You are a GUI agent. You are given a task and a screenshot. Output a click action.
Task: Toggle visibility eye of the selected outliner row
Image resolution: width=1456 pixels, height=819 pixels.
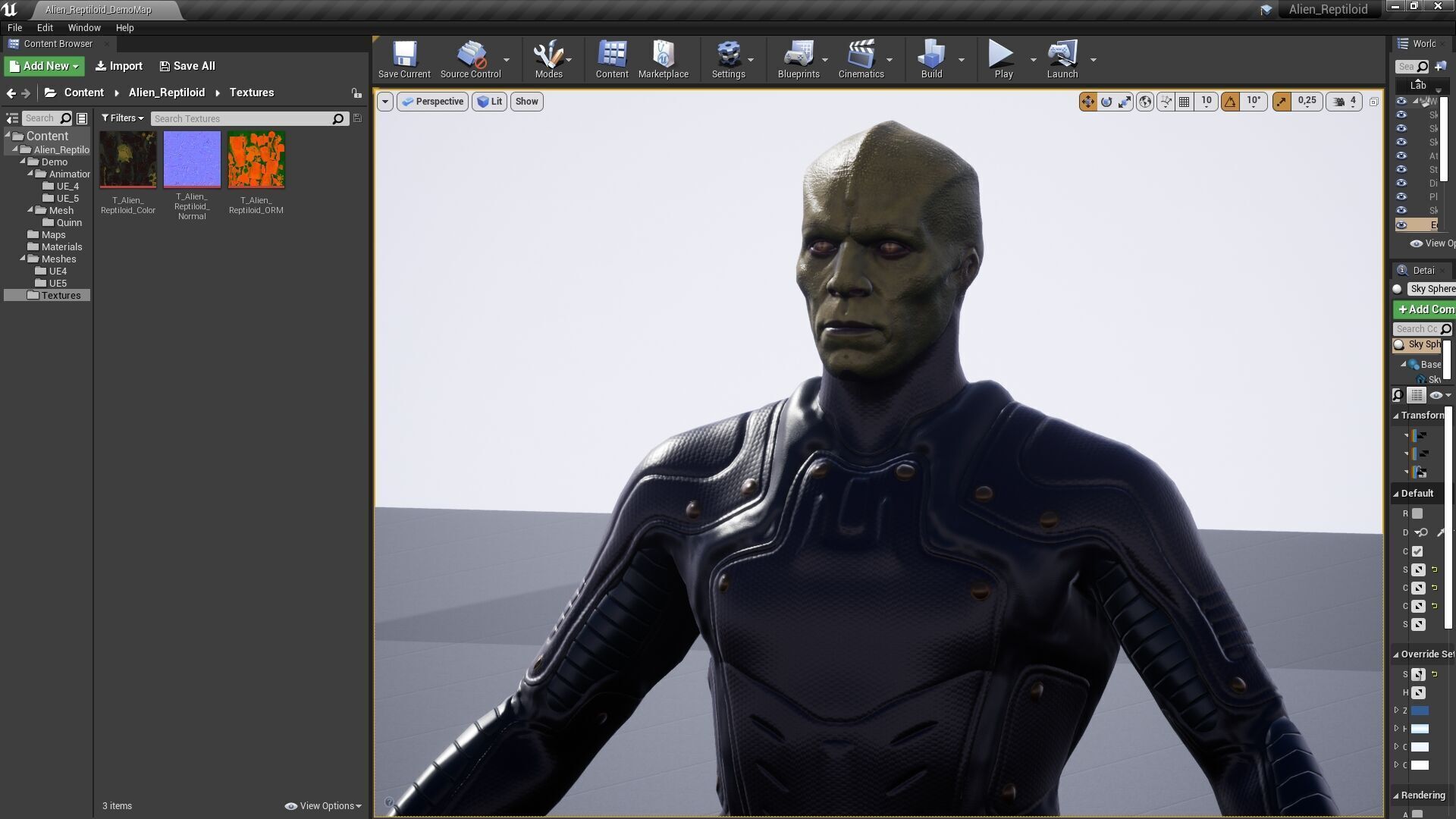1401,225
